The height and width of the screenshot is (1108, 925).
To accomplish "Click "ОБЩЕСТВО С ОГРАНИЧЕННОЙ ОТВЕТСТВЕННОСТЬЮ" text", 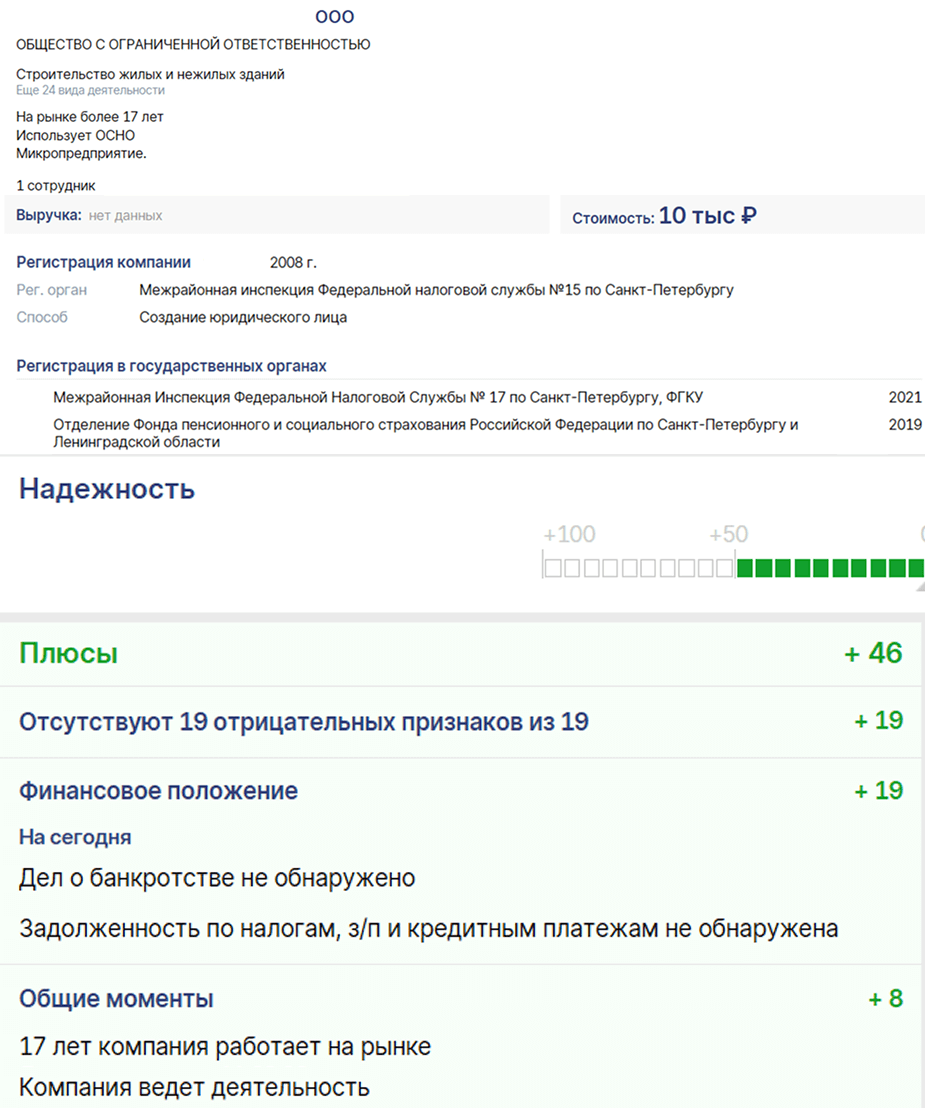I will pos(193,45).
